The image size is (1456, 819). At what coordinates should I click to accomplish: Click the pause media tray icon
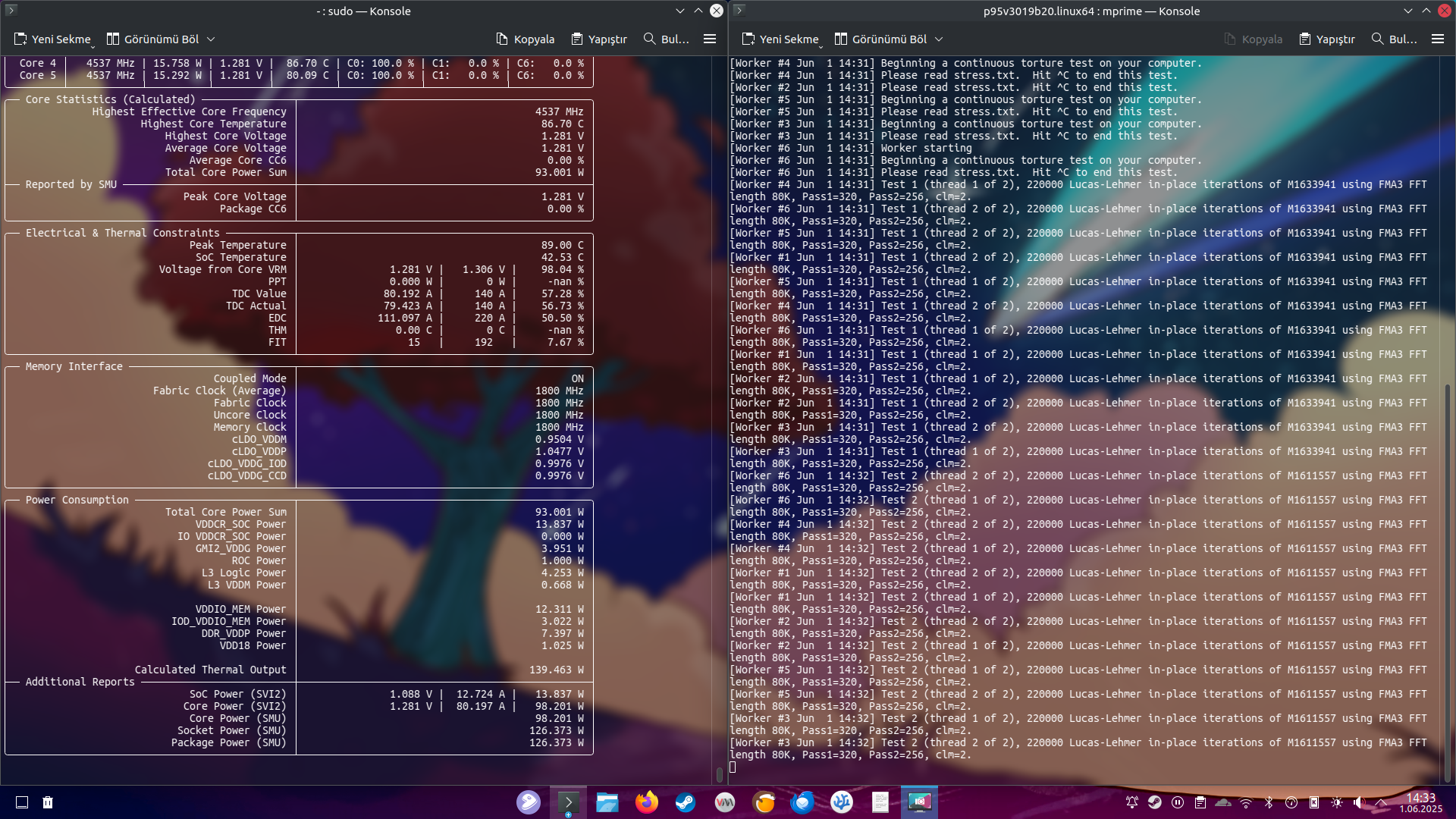(1178, 802)
